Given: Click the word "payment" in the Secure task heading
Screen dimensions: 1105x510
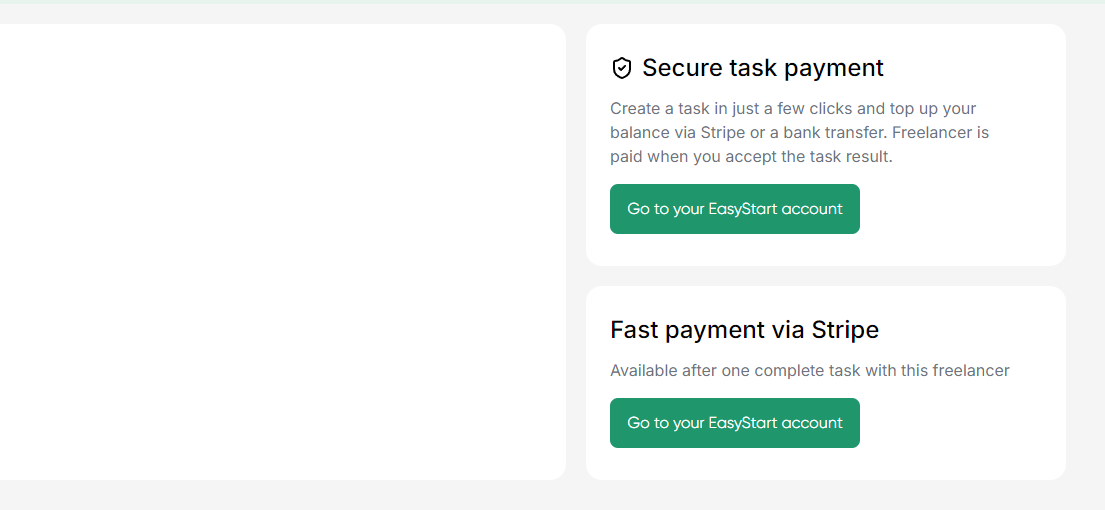Looking at the screenshot, I should point(835,68).
